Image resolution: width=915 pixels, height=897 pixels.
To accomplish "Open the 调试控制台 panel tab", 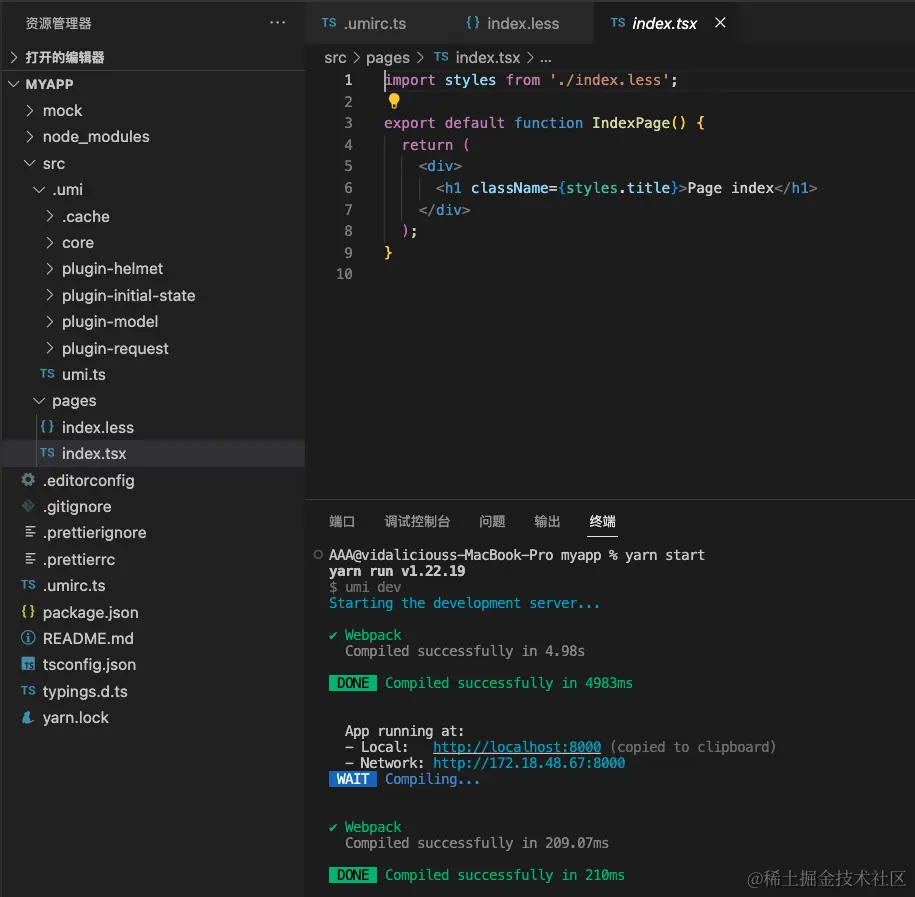I will pos(417,521).
